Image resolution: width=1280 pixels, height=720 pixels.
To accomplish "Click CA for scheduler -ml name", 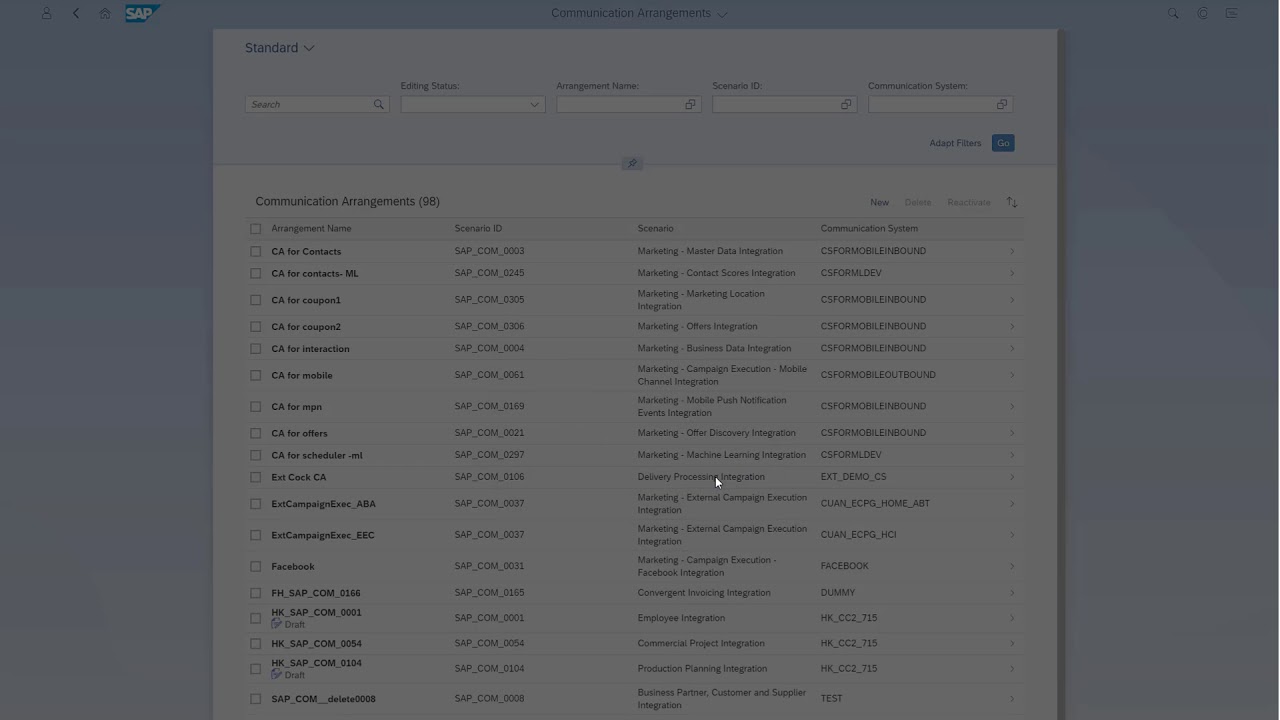I will pyautogui.click(x=317, y=455).
